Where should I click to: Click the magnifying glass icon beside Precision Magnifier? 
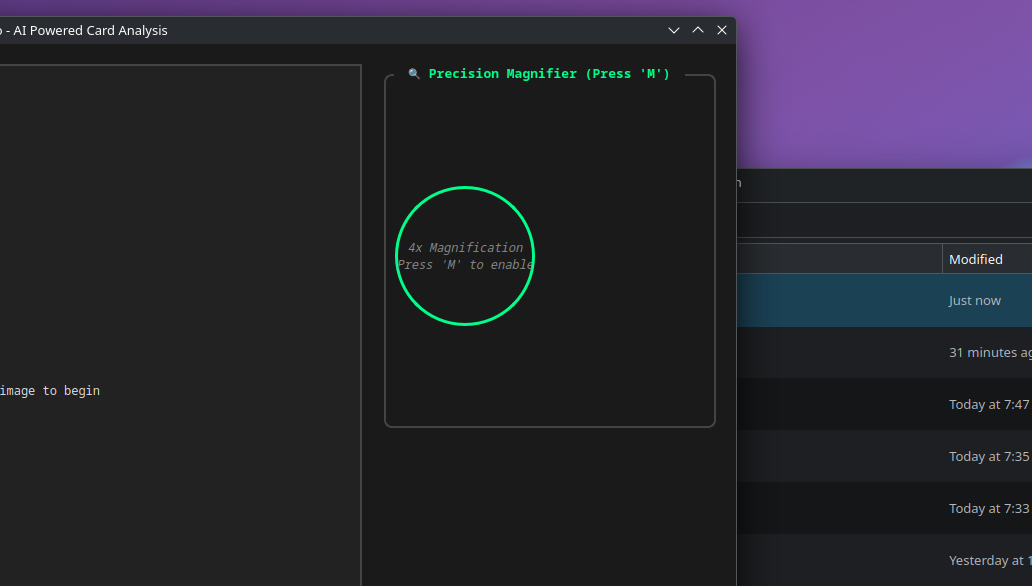click(x=414, y=74)
